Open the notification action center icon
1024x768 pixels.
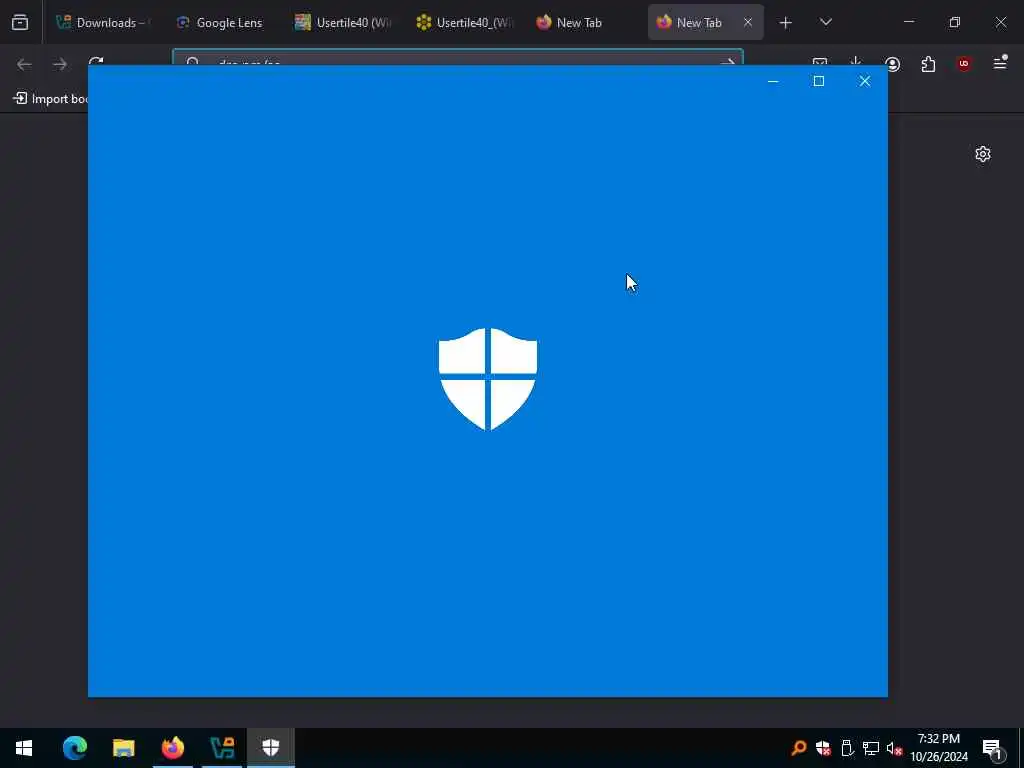(993, 748)
